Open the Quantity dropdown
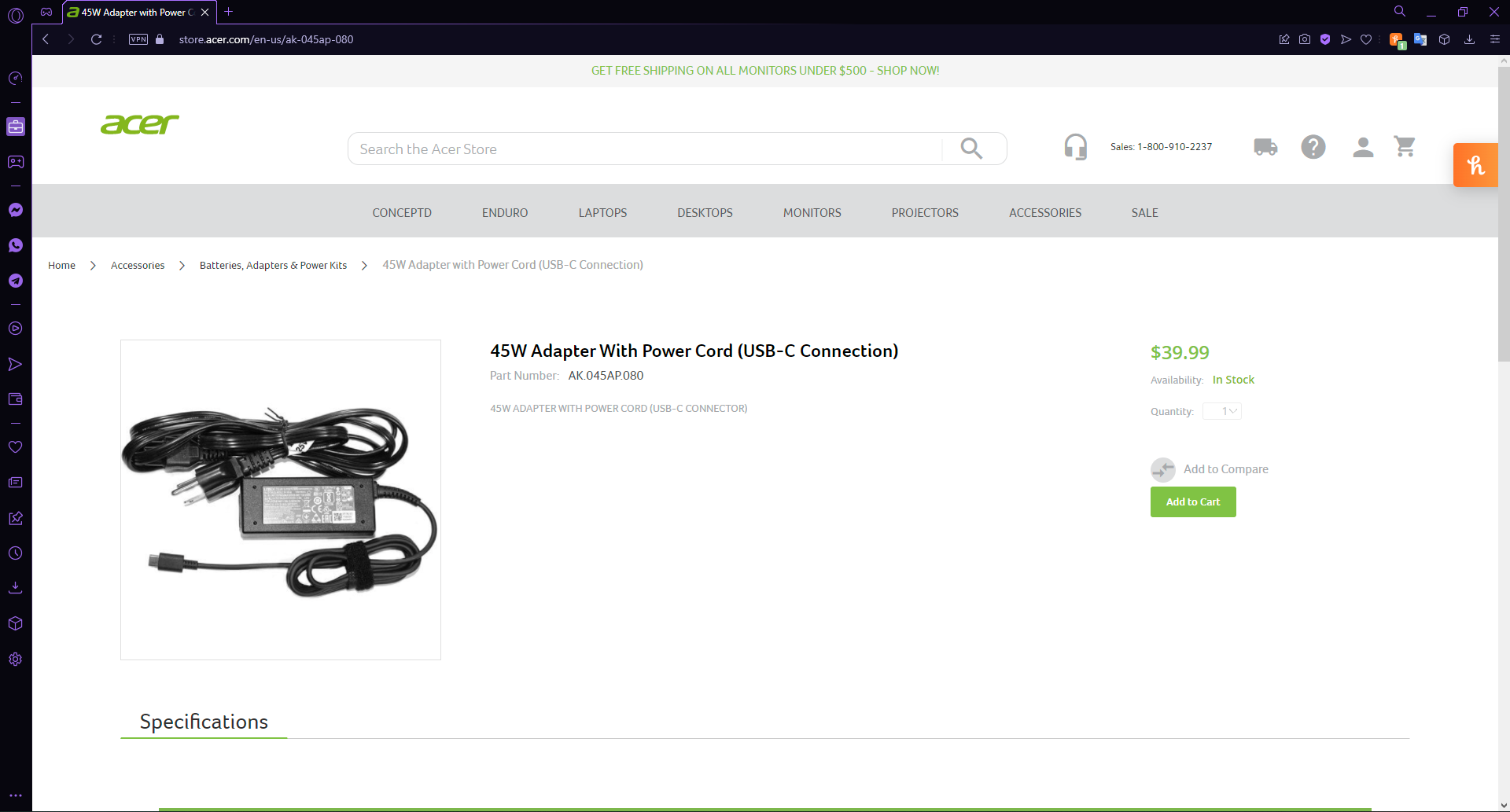 (1222, 411)
